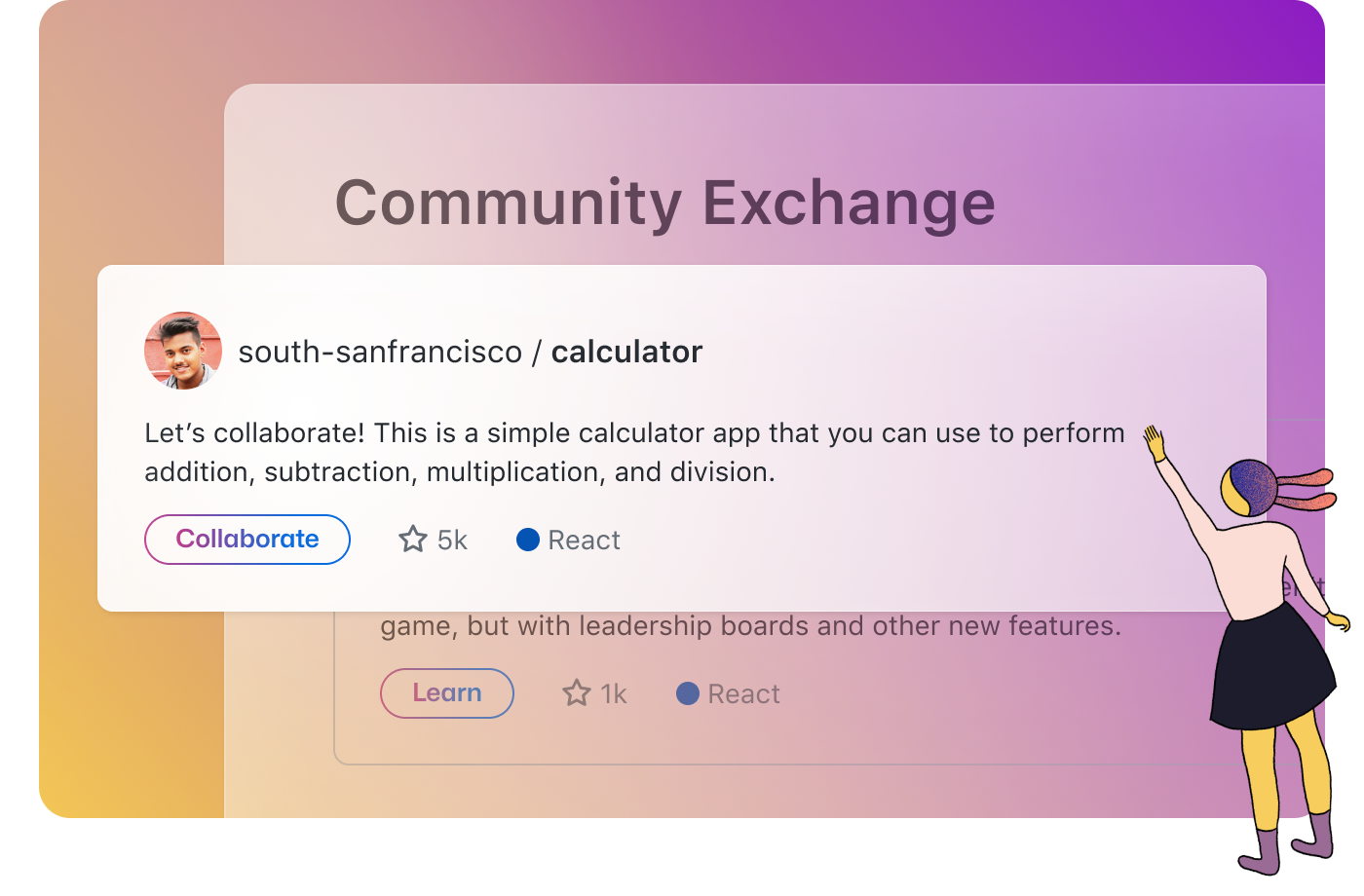Toggle the star on the calculator repo card
1364x896 pixels.
pos(412,540)
